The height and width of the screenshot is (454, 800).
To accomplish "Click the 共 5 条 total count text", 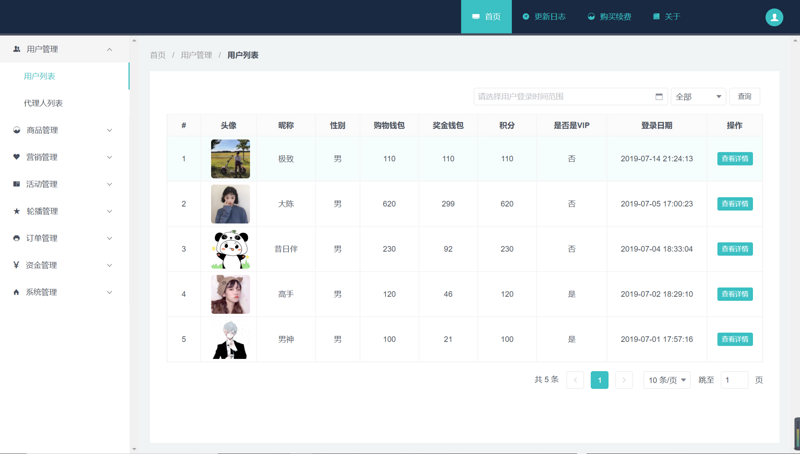I will [x=546, y=380].
